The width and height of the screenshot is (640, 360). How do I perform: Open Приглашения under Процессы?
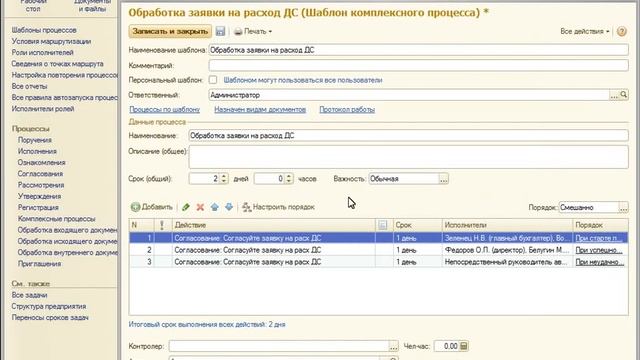click(39, 264)
